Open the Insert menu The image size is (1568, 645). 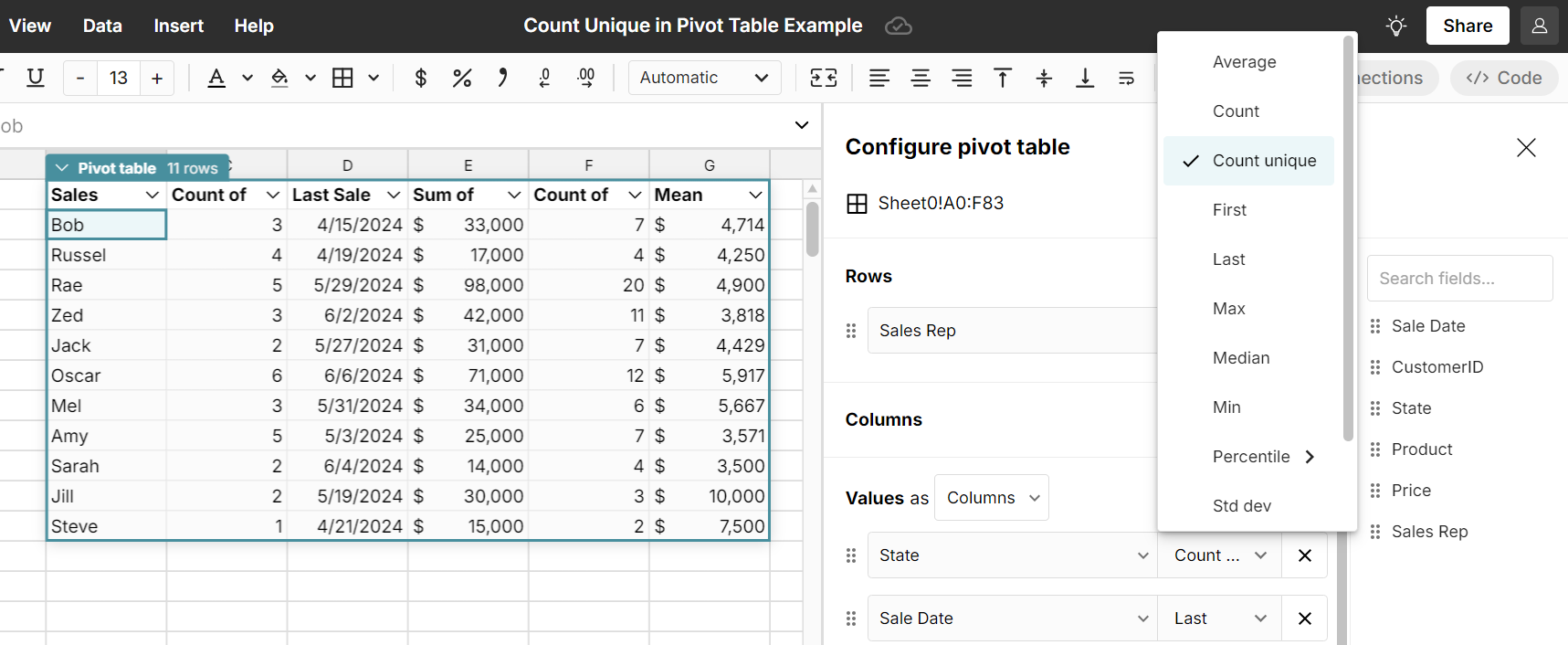click(178, 26)
